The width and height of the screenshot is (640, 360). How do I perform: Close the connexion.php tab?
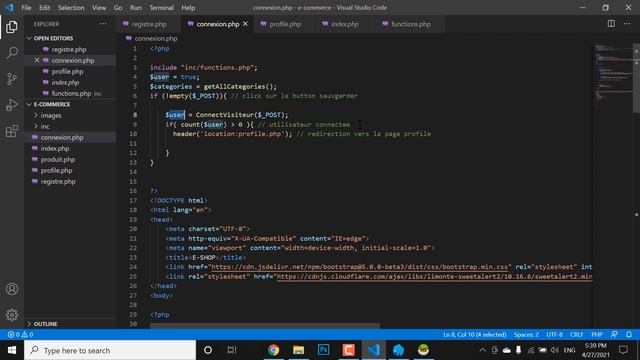coord(245,24)
